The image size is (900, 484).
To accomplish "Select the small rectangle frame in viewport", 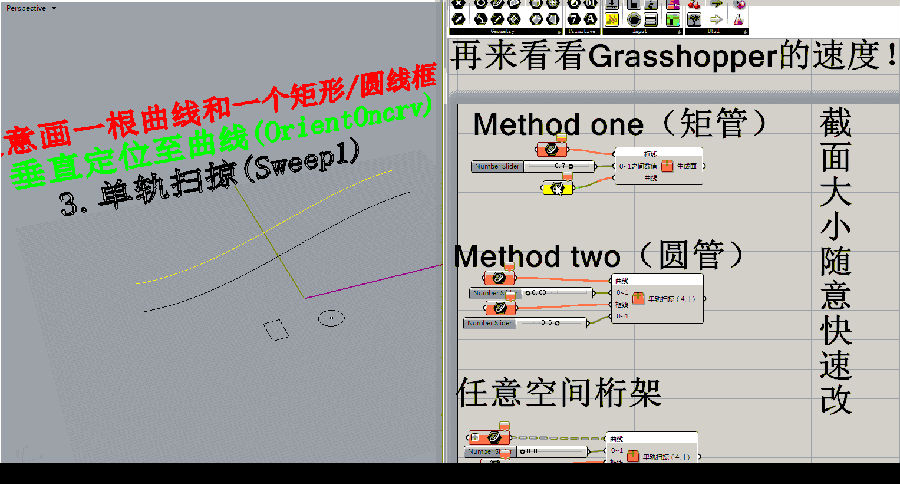I will click(x=276, y=330).
